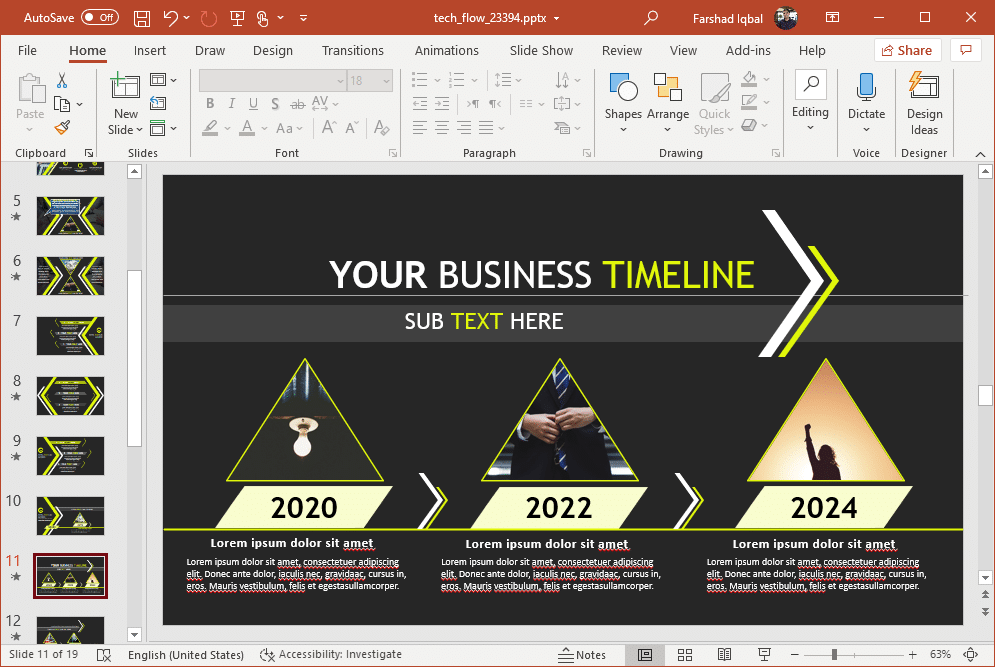Apply text Shadow
The height and width of the screenshot is (667, 995).
(x=275, y=103)
